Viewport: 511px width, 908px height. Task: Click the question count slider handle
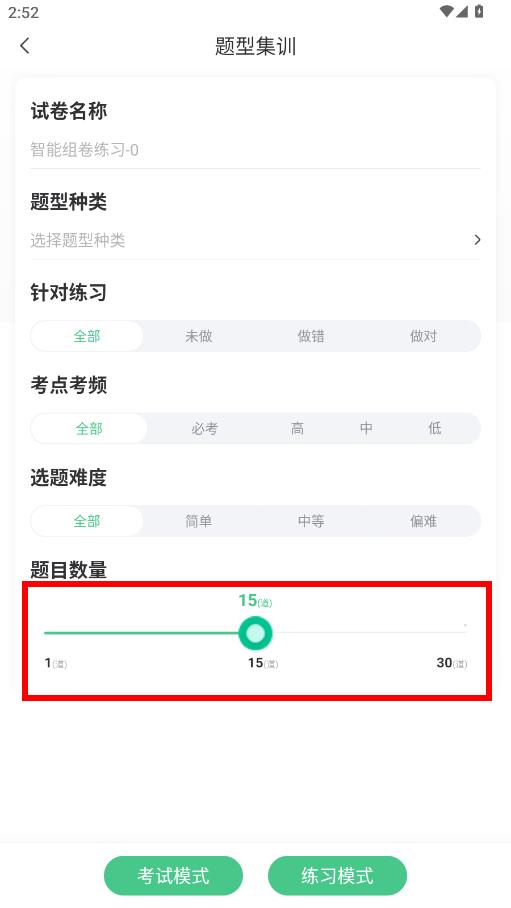pos(255,634)
